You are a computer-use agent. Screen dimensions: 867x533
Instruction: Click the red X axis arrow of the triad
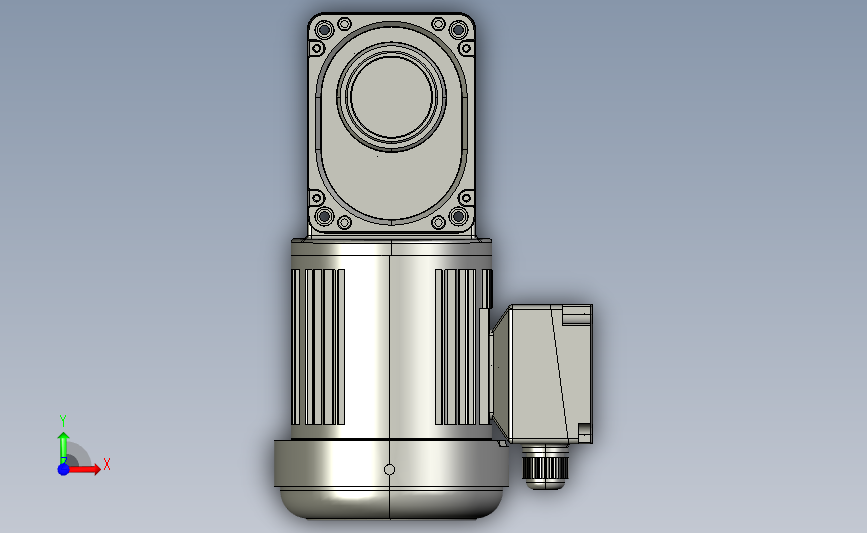pyautogui.click(x=84, y=469)
